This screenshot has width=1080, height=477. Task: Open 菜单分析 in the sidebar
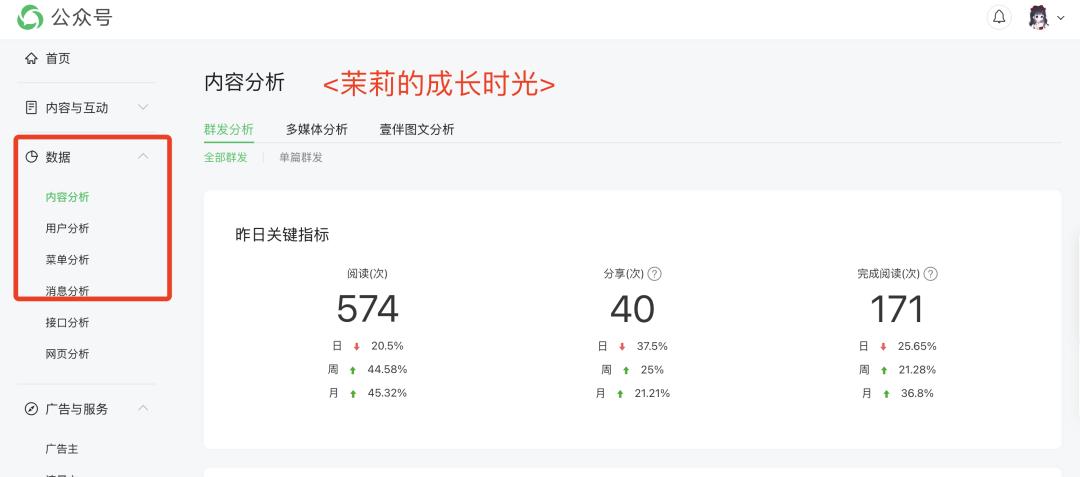pyautogui.click(x=68, y=259)
